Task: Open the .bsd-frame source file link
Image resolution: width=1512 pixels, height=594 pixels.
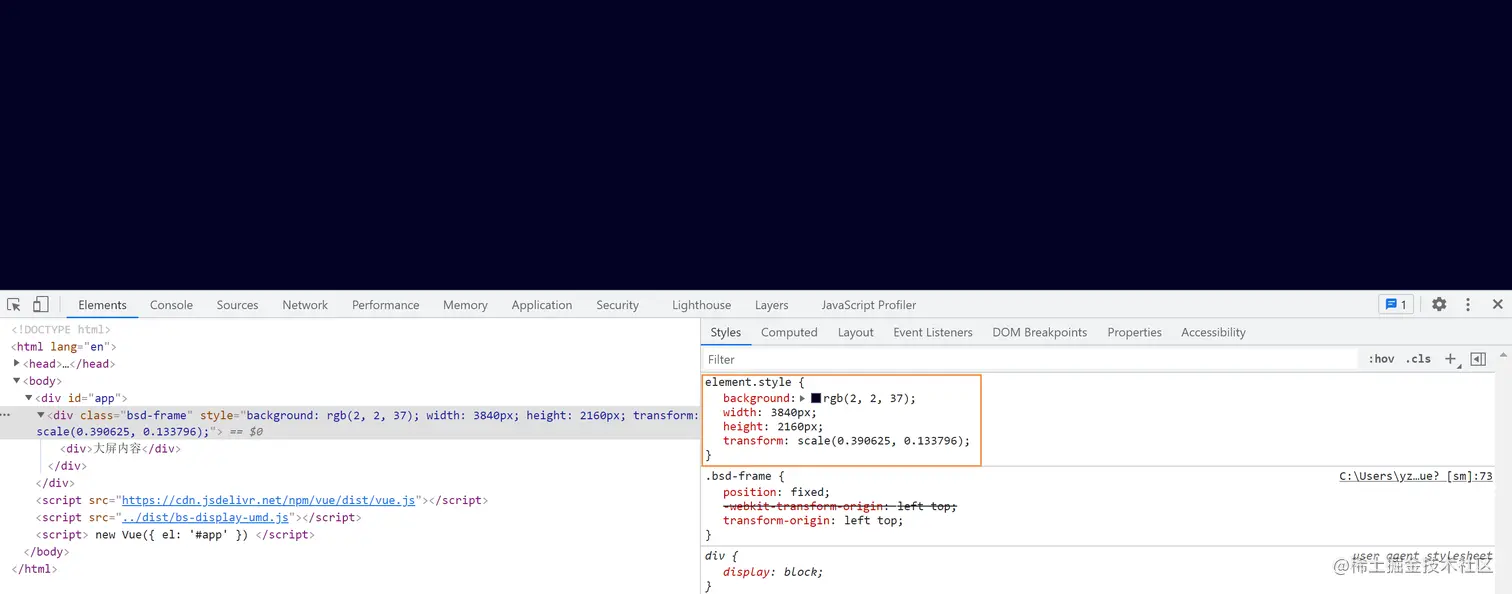Action: coord(1416,476)
